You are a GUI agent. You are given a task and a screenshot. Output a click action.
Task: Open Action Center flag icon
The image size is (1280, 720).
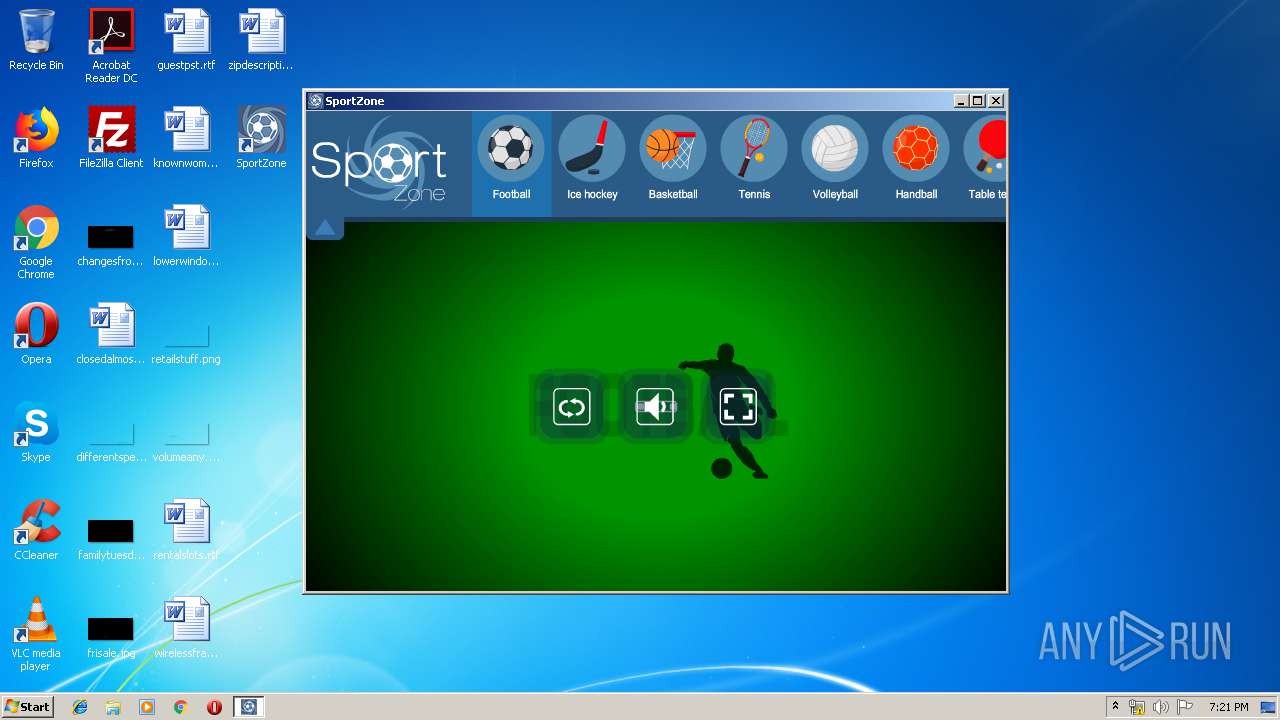(x=1185, y=707)
